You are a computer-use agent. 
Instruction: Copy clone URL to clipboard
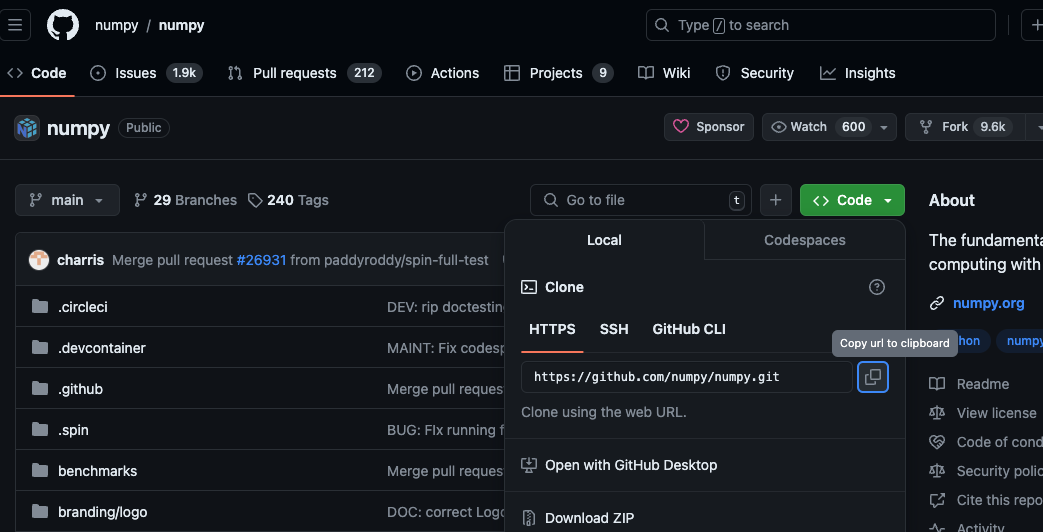coord(873,377)
